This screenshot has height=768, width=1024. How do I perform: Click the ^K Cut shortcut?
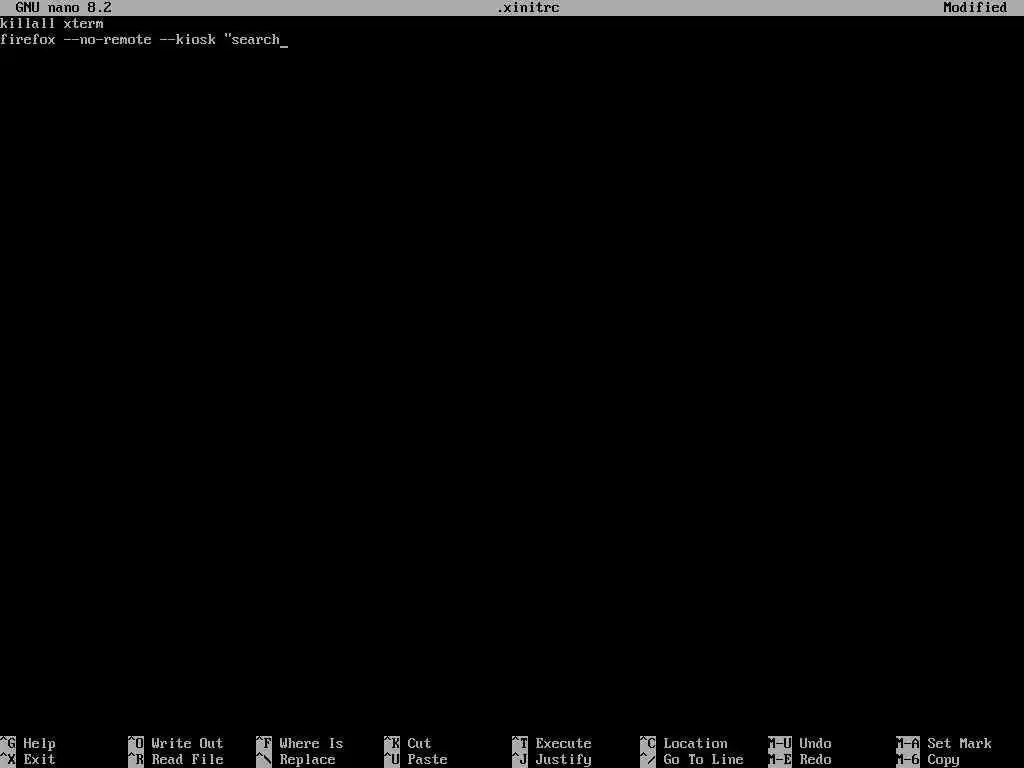pyautogui.click(x=408, y=743)
